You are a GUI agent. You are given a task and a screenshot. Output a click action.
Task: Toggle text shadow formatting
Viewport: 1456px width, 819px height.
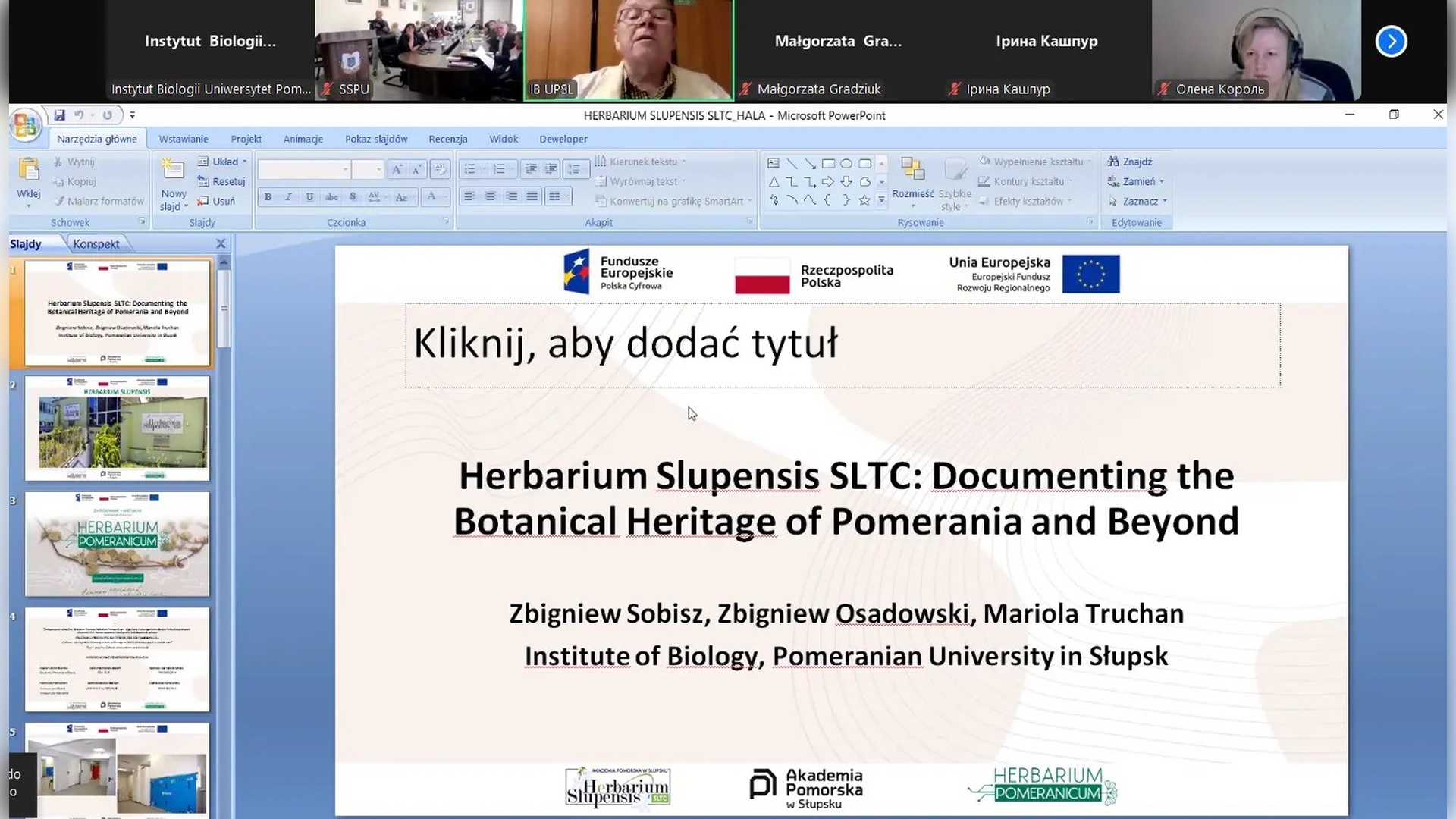(x=353, y=197)
